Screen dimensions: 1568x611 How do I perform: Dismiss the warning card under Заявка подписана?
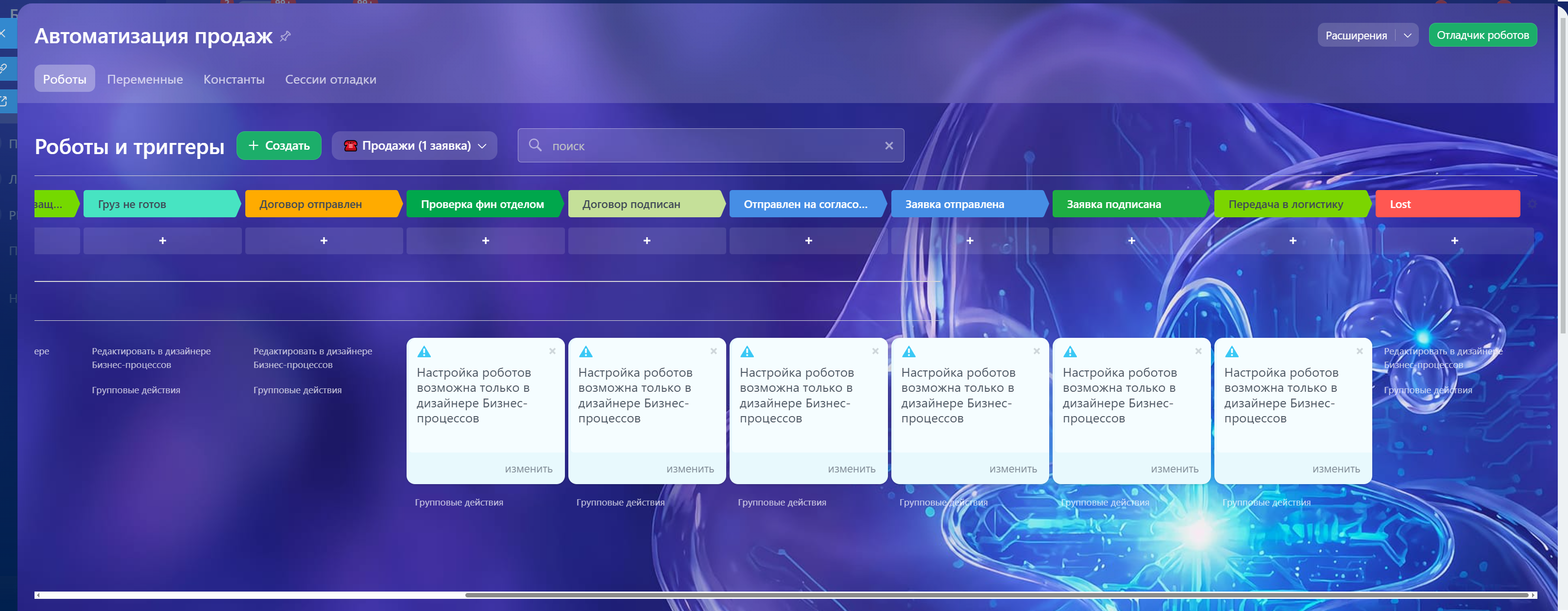(1198, 351)
